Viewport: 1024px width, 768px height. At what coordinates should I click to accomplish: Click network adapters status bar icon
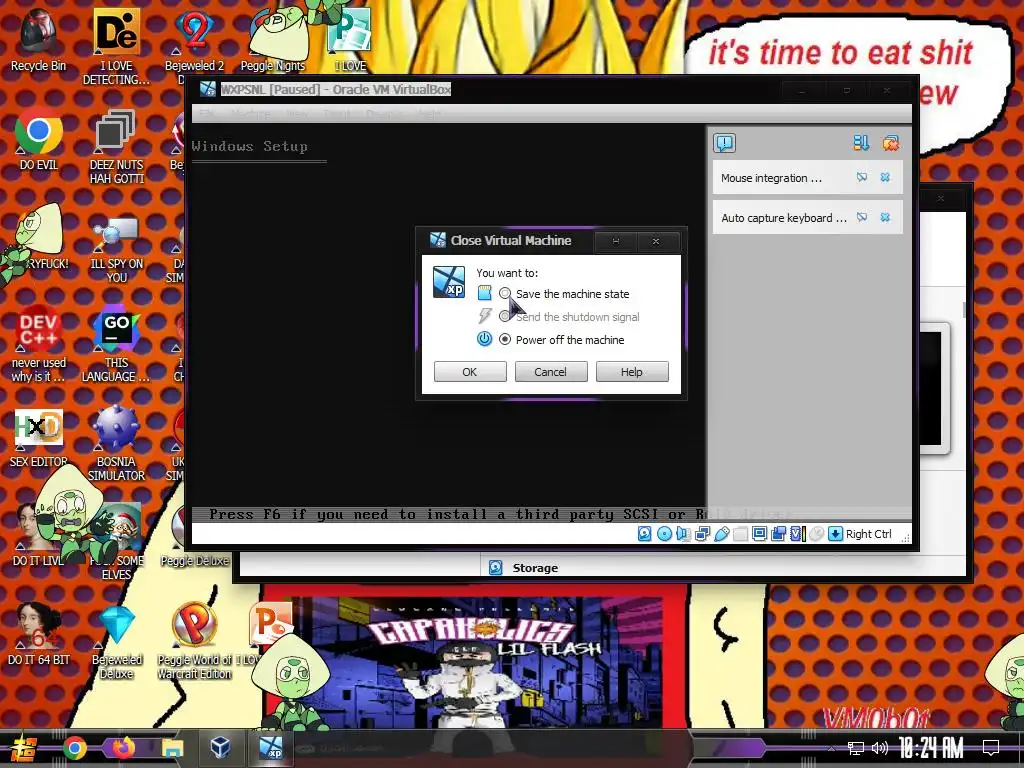(x=703, y=534)
